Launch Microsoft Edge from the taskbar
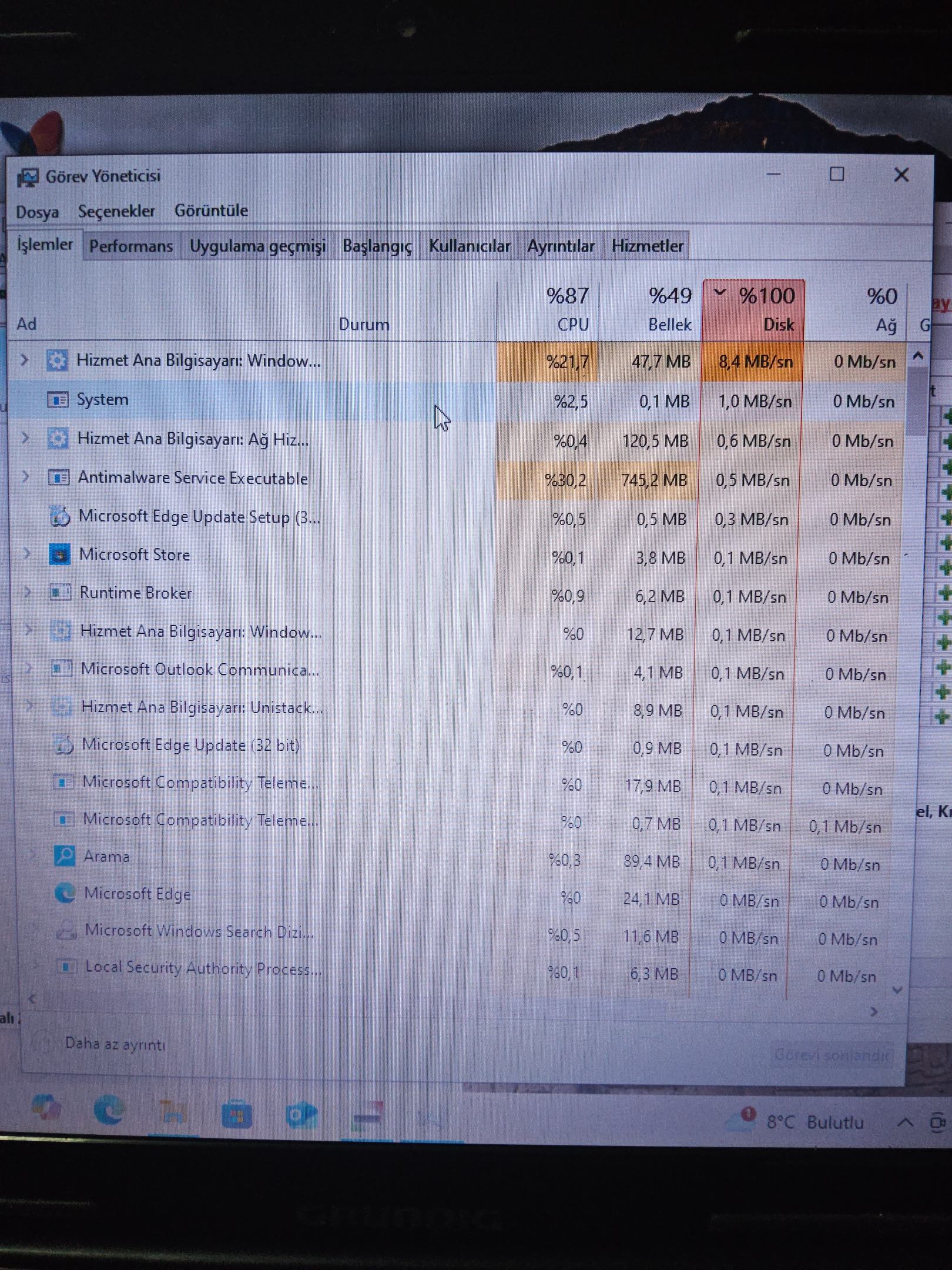The height and width of the screenshot is (1270, 952). click(x=109, y=1110)
